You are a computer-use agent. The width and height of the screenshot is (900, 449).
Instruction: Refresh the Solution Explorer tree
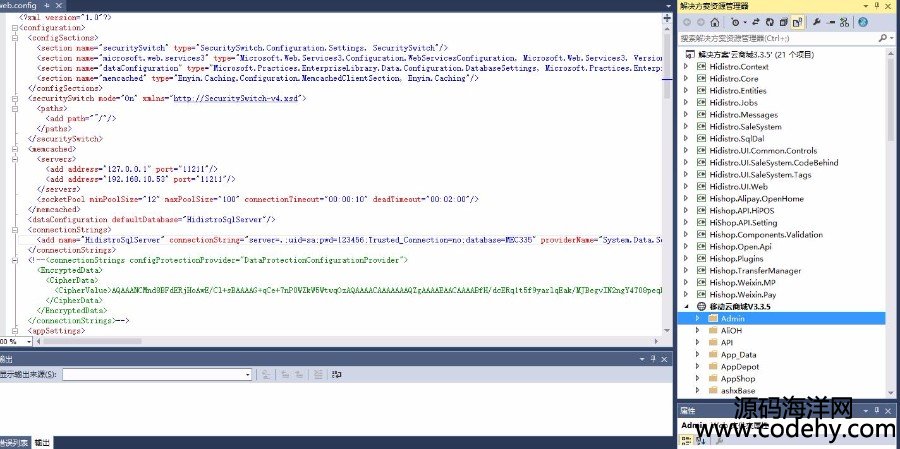click(x=769, y=22)
